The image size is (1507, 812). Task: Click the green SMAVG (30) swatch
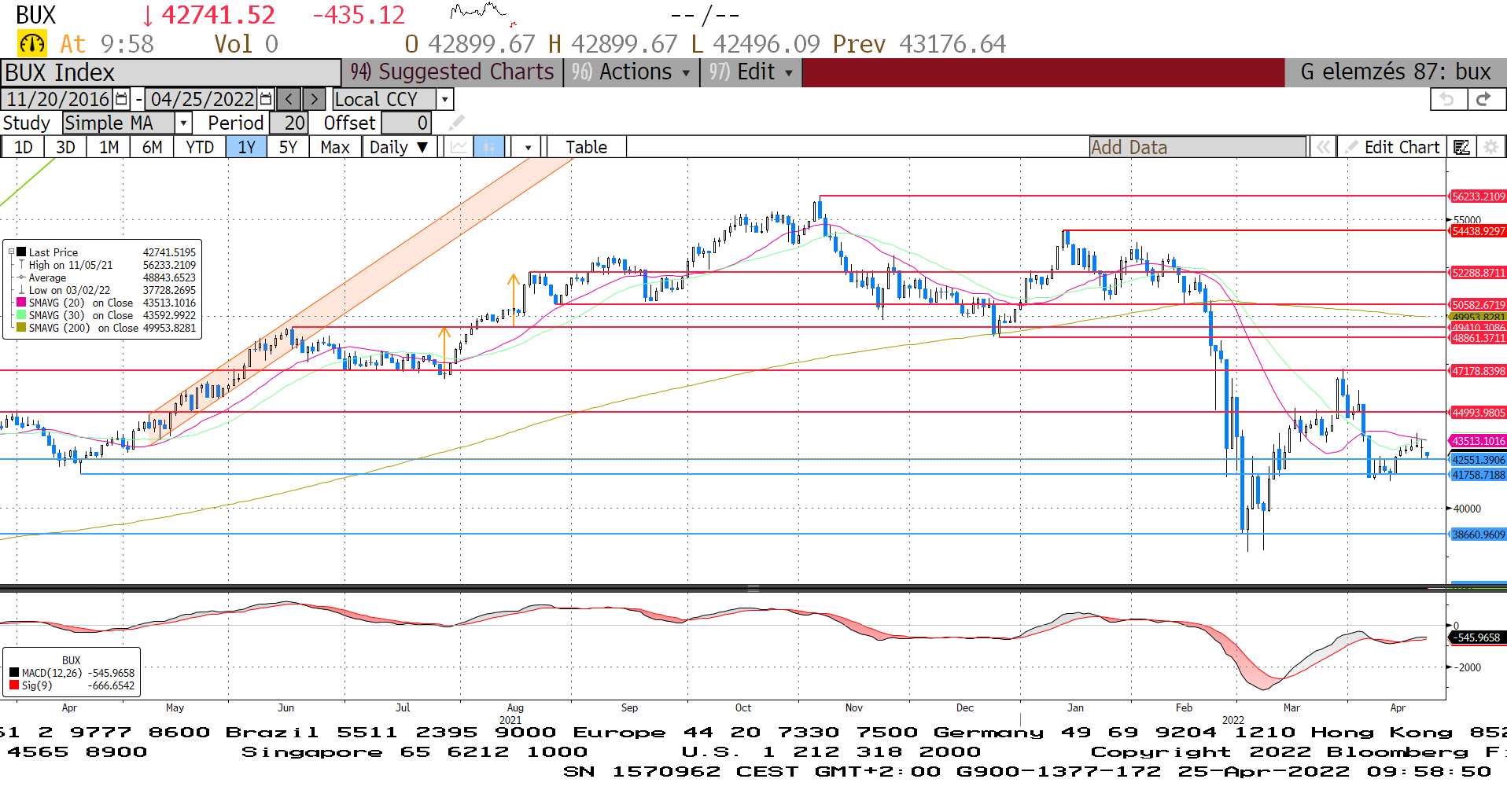pos(22,315)
